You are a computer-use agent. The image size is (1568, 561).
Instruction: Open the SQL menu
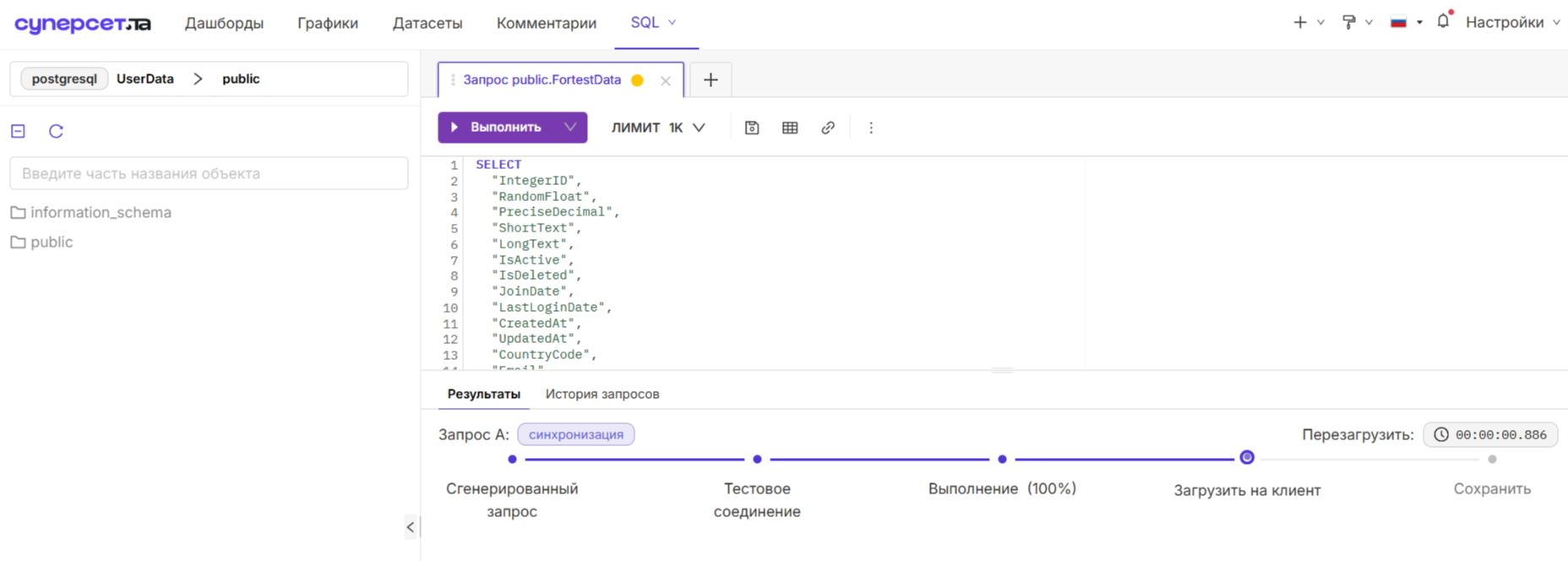pos(645,22)
